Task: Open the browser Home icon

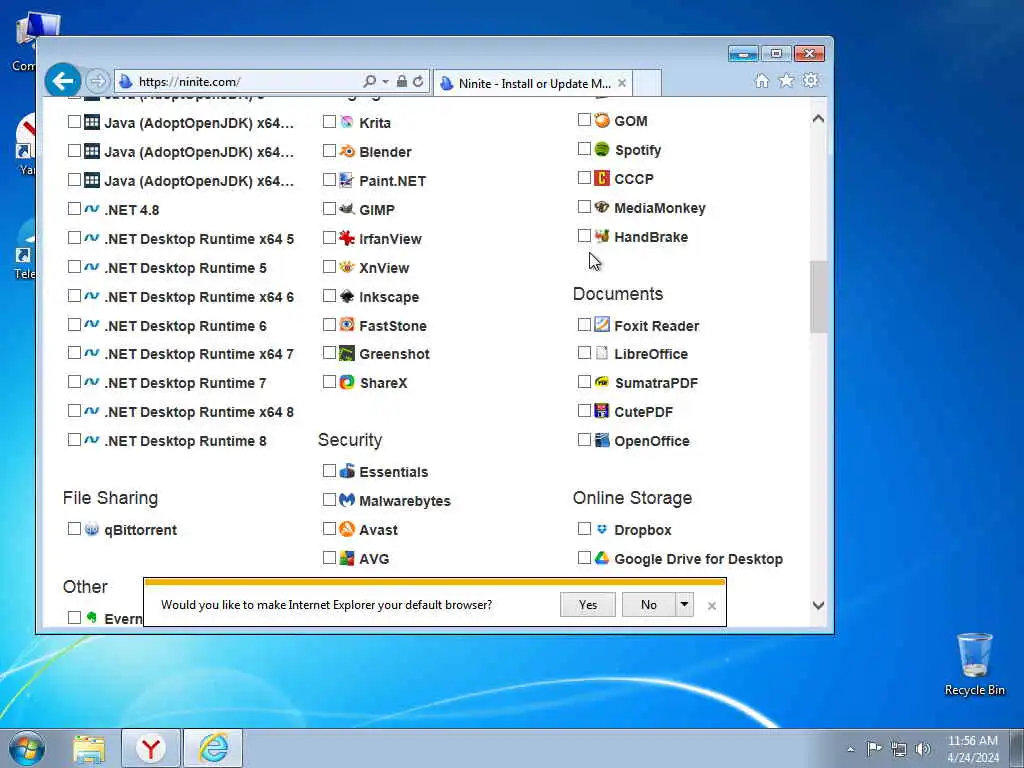Action: tap(761, 81)
